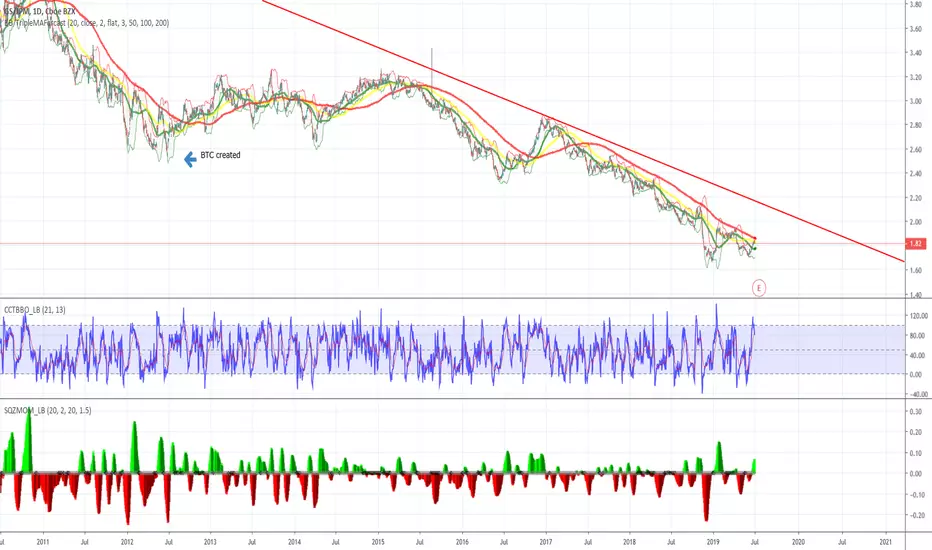Click the 2.20 tick on the price axis
Screen dimensions: 932x550
tap(916, 198)
